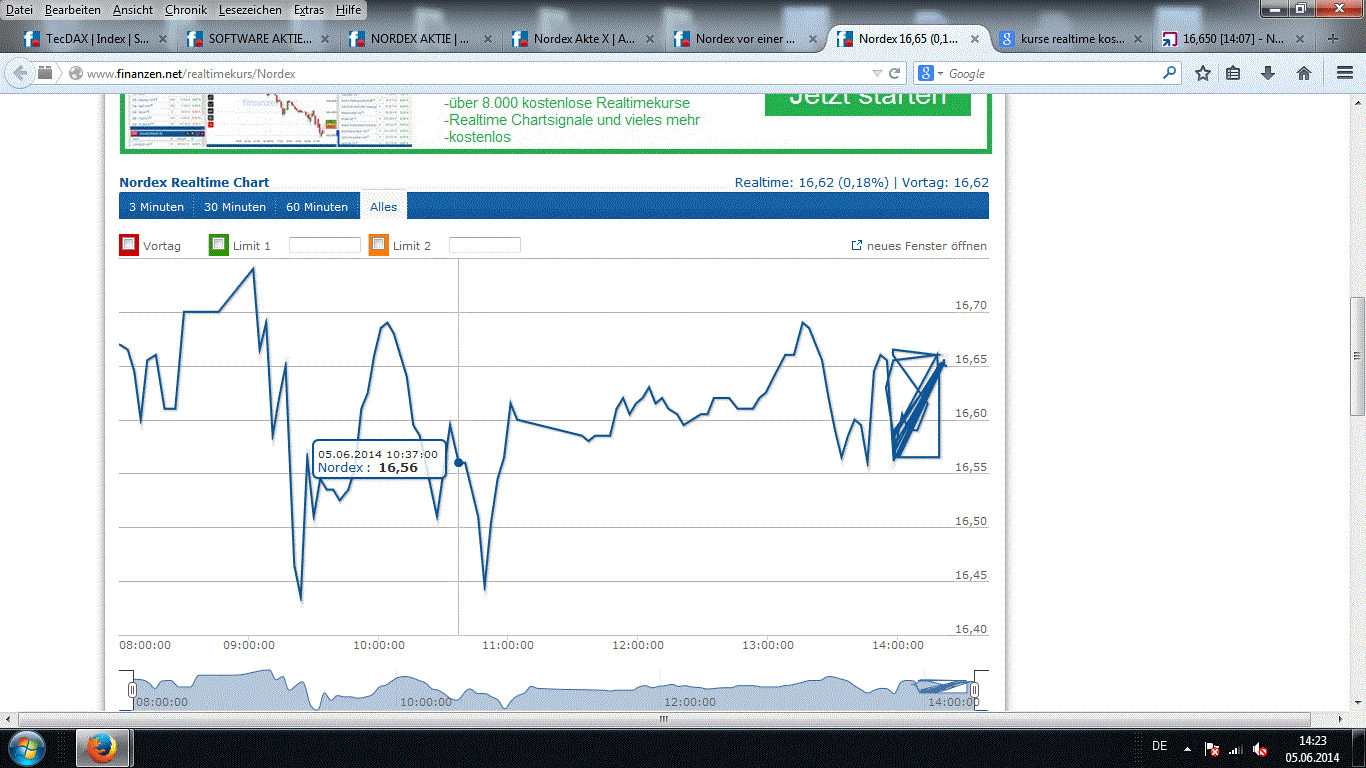
Task: Close the 'TecDAX | Index' tab
Action: [x=164, y=39]
